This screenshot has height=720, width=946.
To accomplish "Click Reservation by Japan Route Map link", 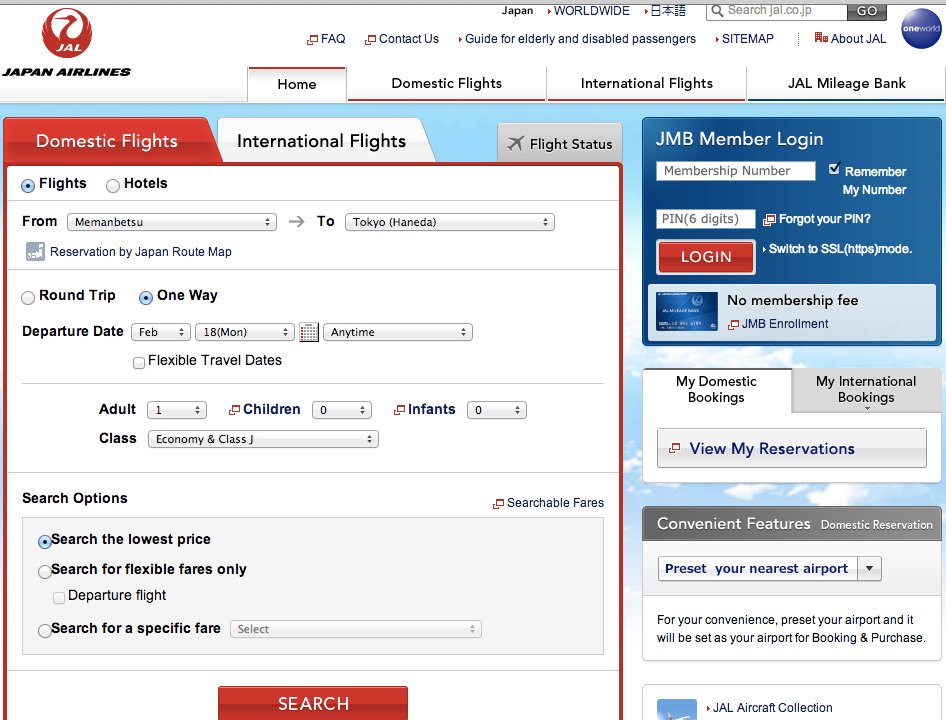I will click(x=141, y=252).
